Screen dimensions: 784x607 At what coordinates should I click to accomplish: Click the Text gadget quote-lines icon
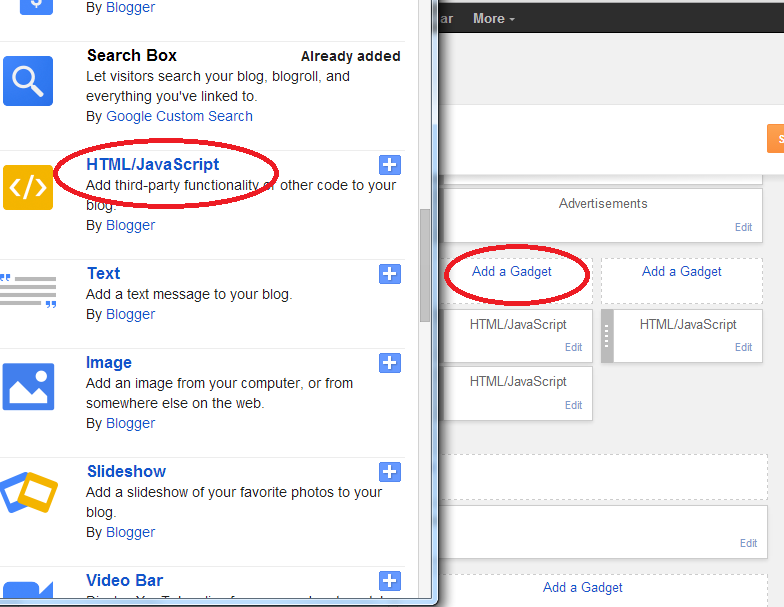(x=28, y=290)
